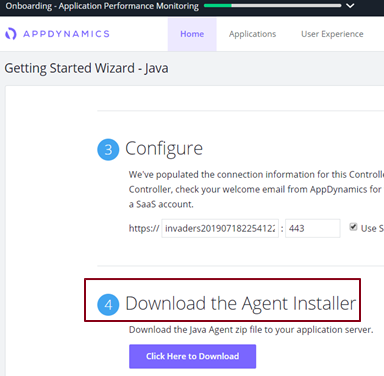Click Here to Download the agent
Image resolution: width=384 pixels, height=376 pixels.
click(193, 356)
